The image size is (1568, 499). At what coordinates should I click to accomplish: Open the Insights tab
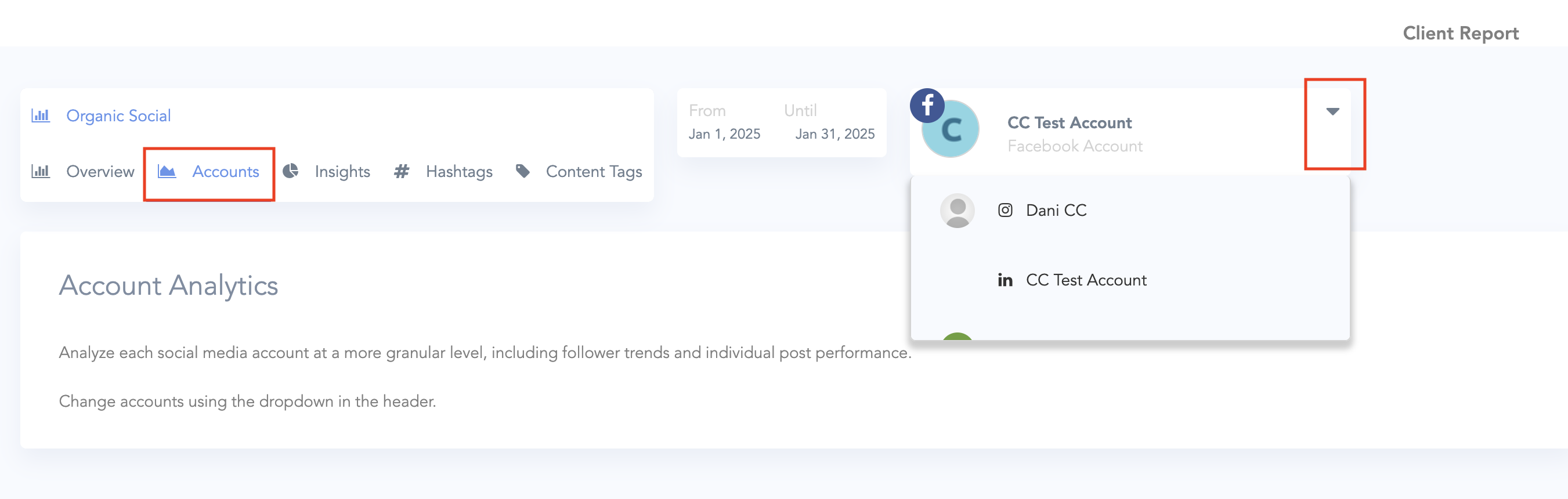coord(342,172)
